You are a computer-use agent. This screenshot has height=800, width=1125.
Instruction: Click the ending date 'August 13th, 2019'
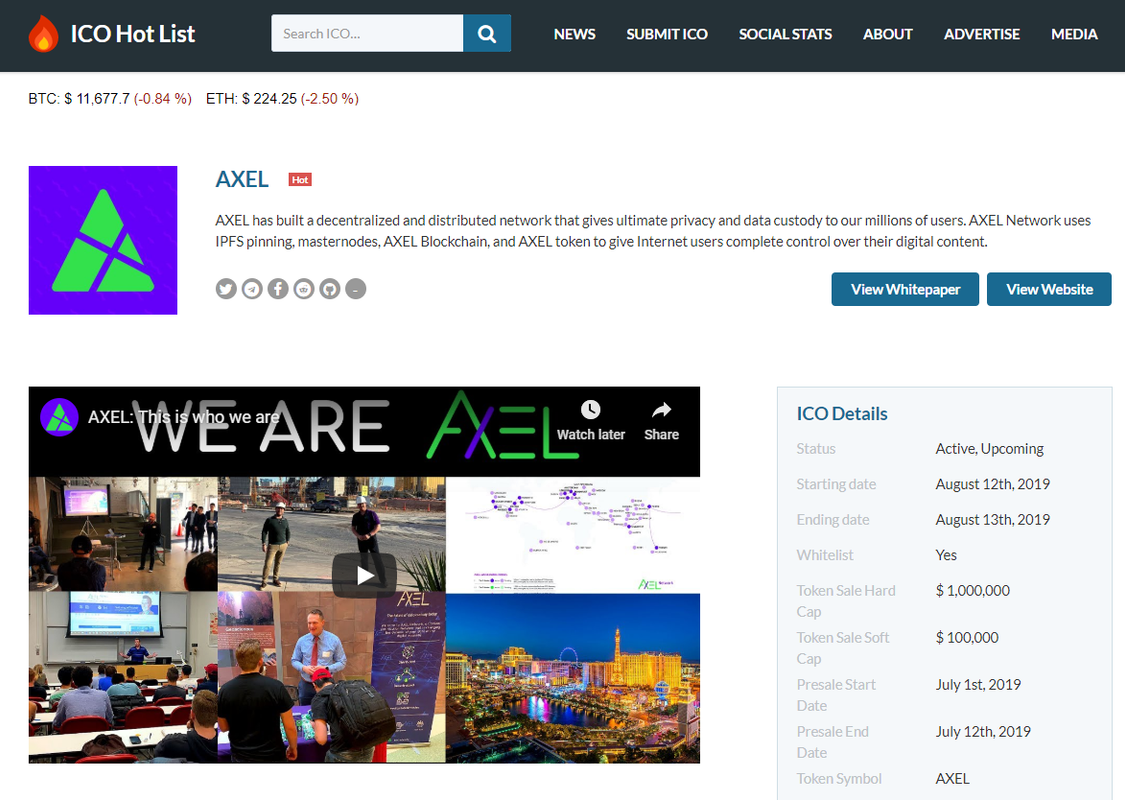click(992, 519)
